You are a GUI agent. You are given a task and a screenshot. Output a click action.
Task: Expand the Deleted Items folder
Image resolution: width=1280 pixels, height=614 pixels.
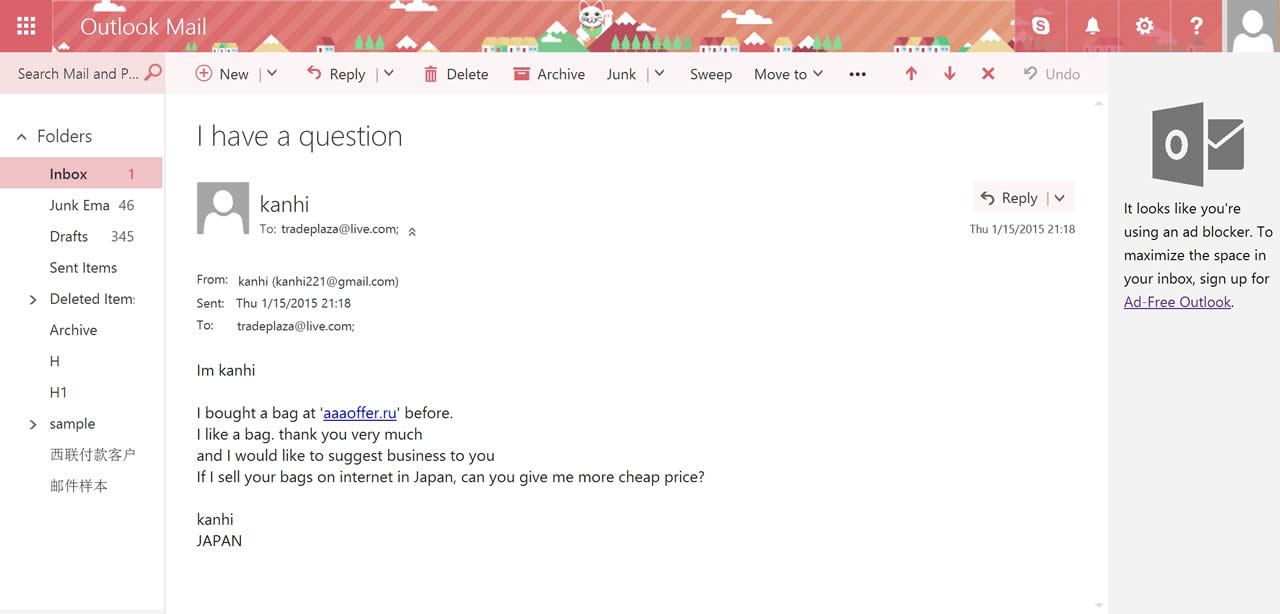(x=33, y=299)
